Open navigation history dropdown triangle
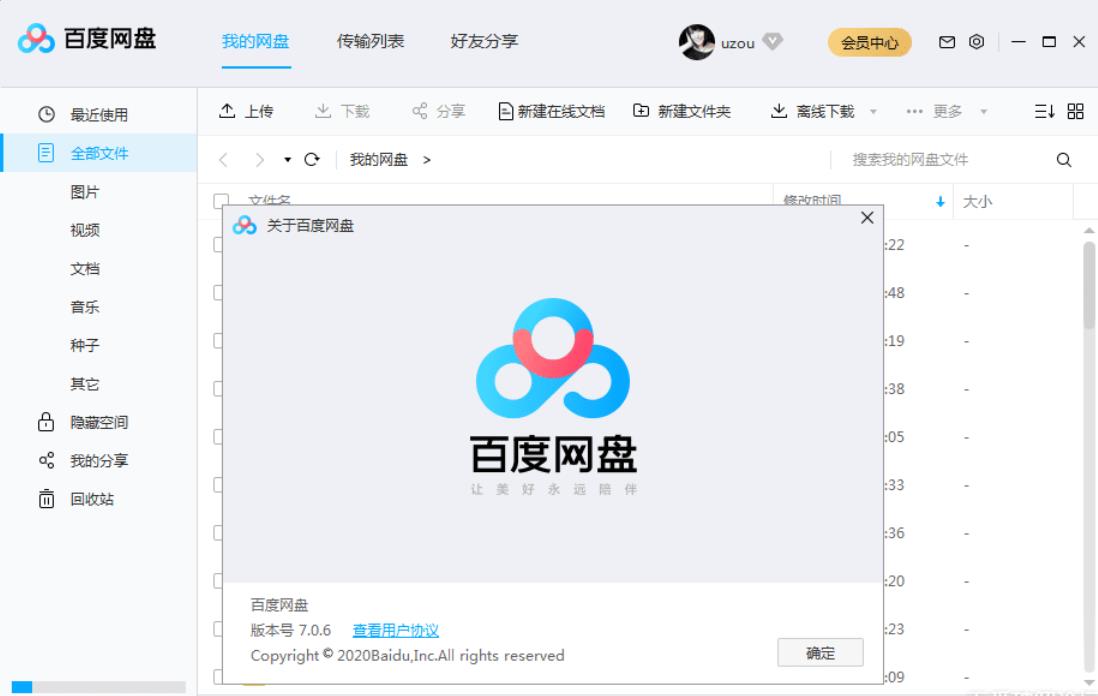Screen dimensions: 1098x696 (287, 160)
